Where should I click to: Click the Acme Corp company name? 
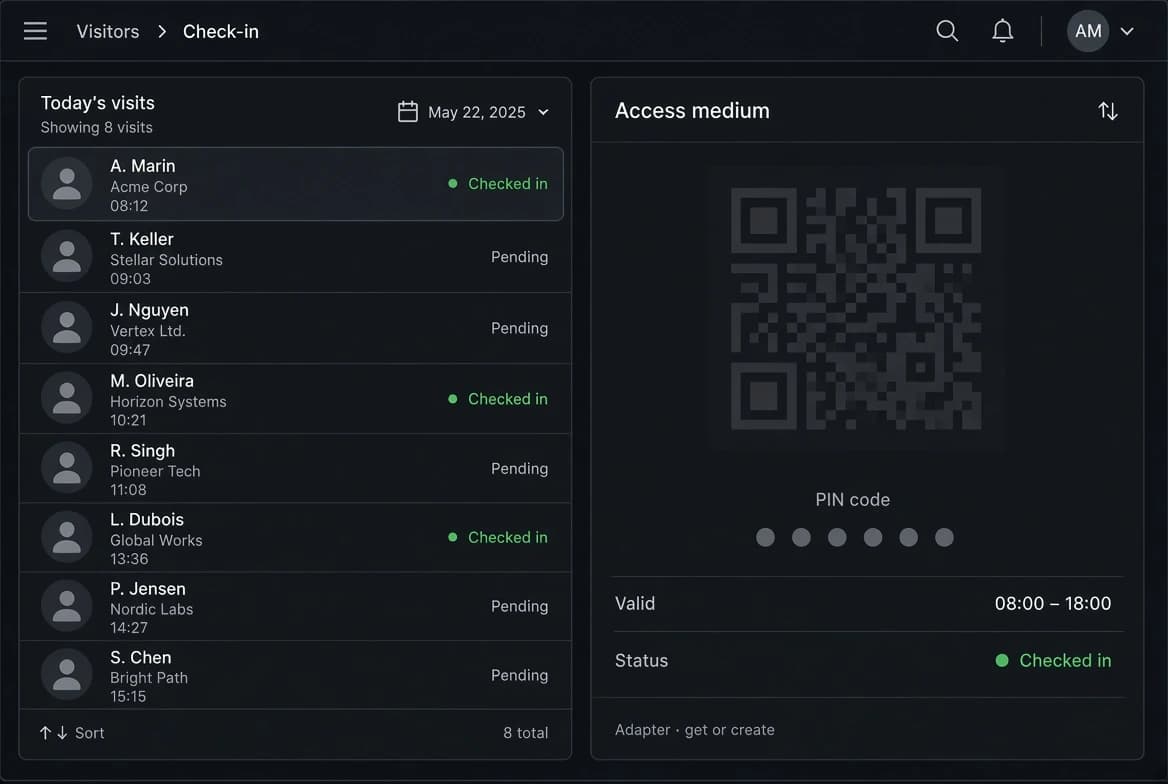[149, 186]
